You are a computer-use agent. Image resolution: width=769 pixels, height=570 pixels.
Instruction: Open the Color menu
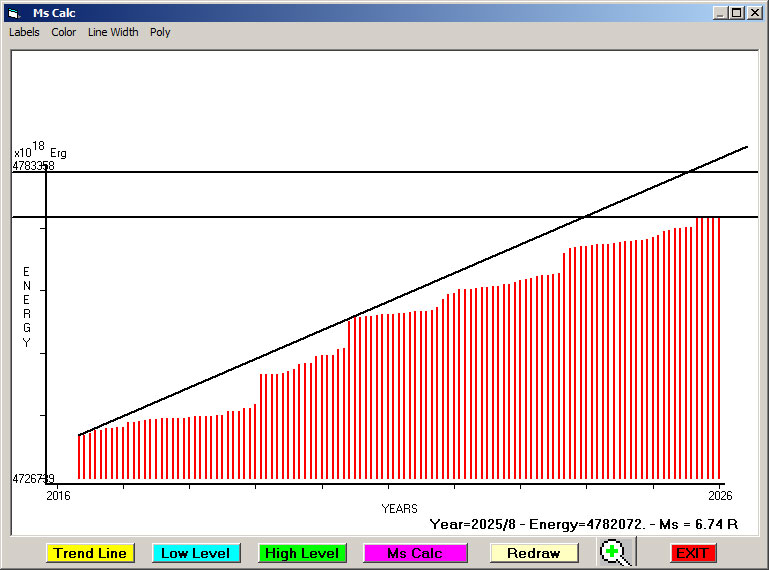click(64, 32)
